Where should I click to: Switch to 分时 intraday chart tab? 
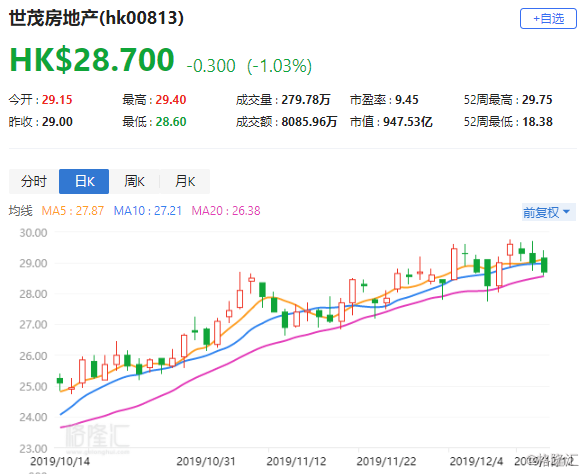point(34,181)
